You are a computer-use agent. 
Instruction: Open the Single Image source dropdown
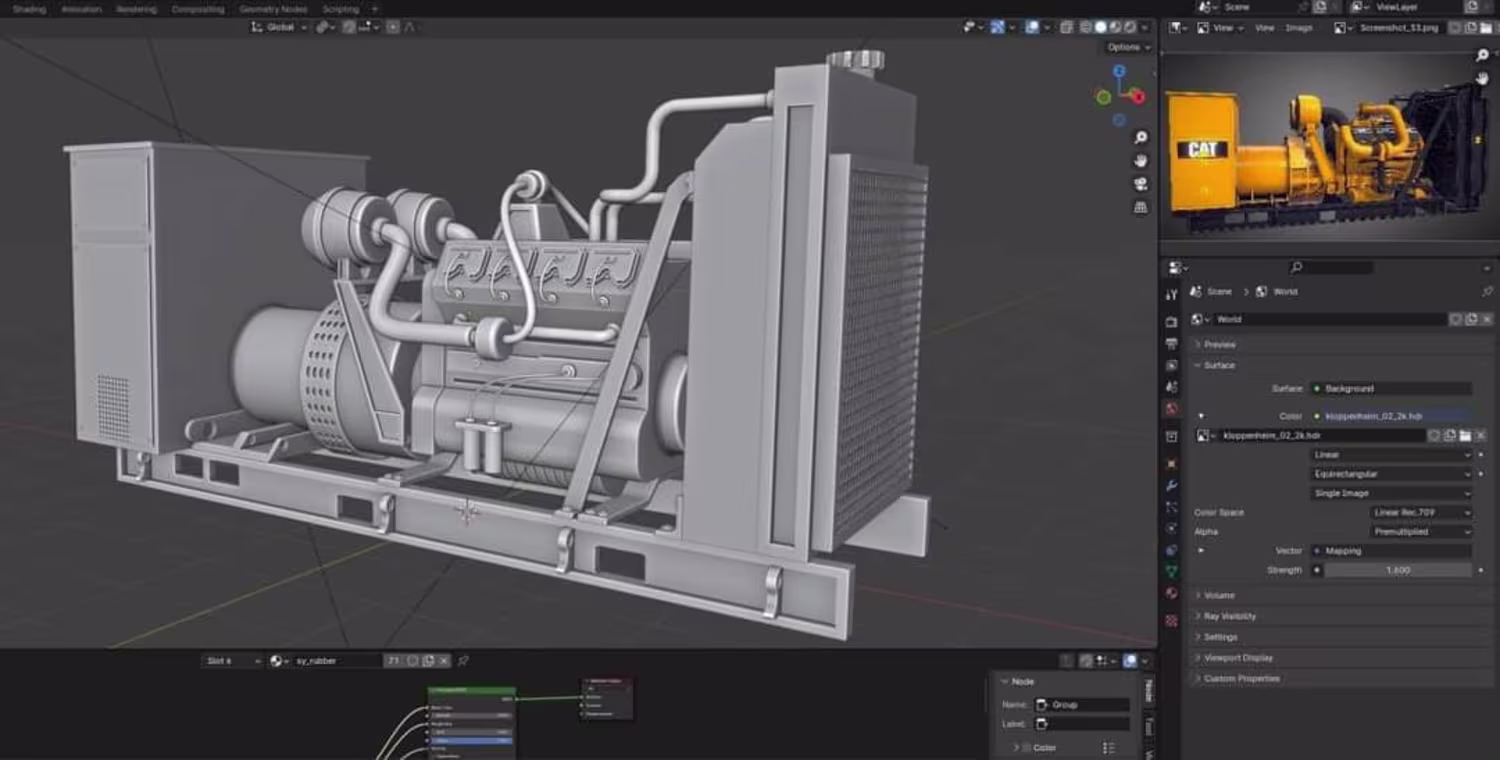(x=1391, y=493)
